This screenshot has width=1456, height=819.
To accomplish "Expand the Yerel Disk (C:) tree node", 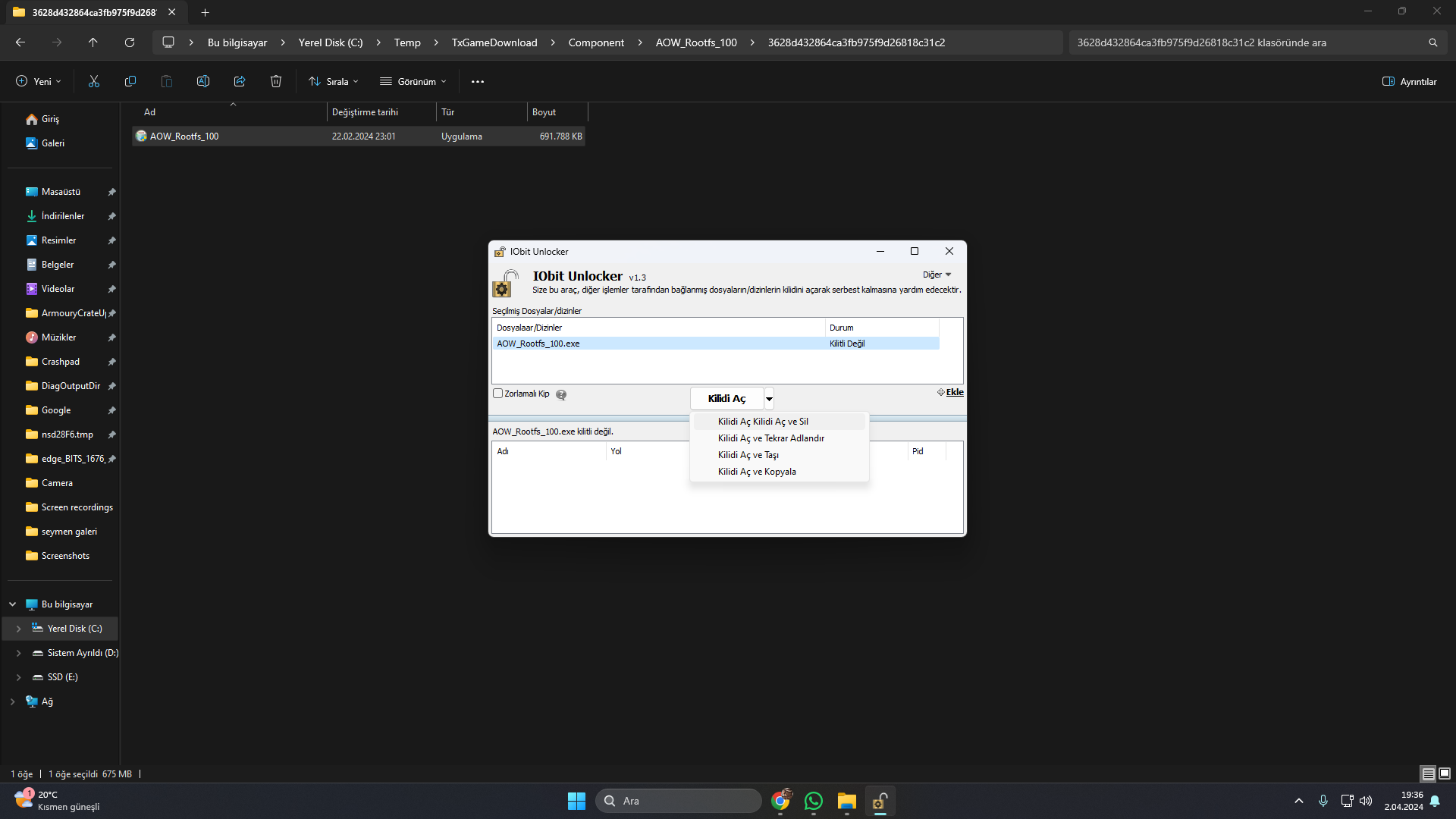I will tap(19, 629).
